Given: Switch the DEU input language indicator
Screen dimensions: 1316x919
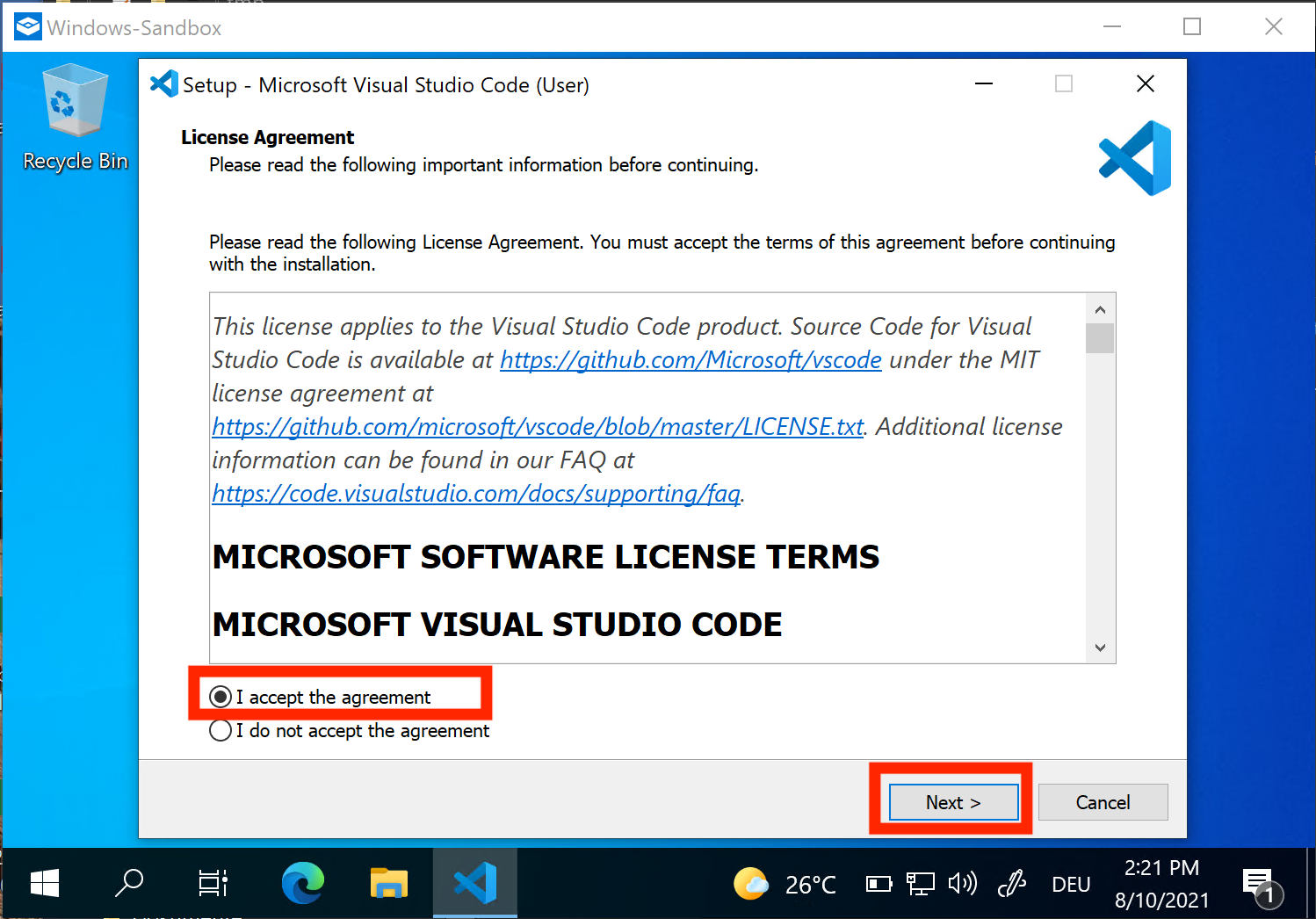Looking at the screenshot, I should [1071, 884].
